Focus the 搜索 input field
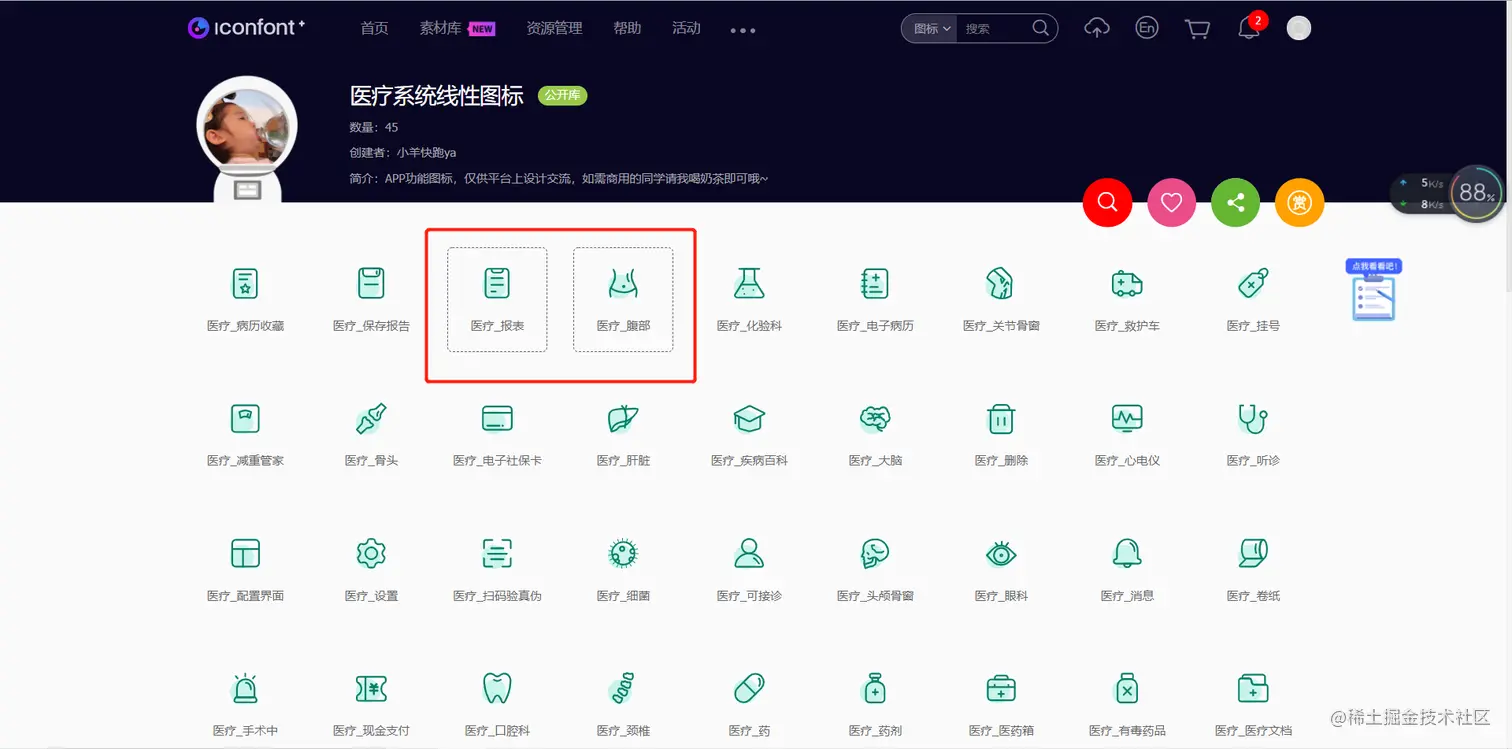Viewport: 1512px width, 749px height. pos(991,29)
